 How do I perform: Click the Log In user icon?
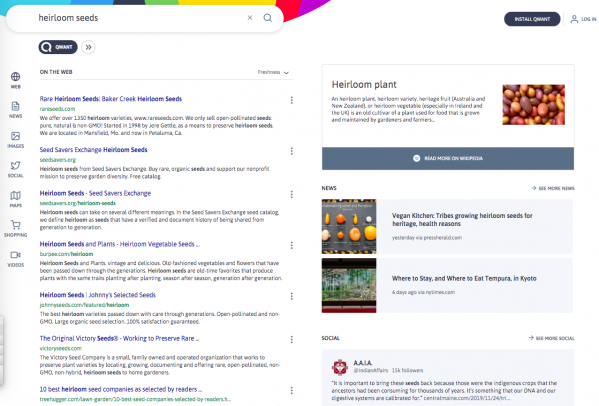(x=574, y=19)
